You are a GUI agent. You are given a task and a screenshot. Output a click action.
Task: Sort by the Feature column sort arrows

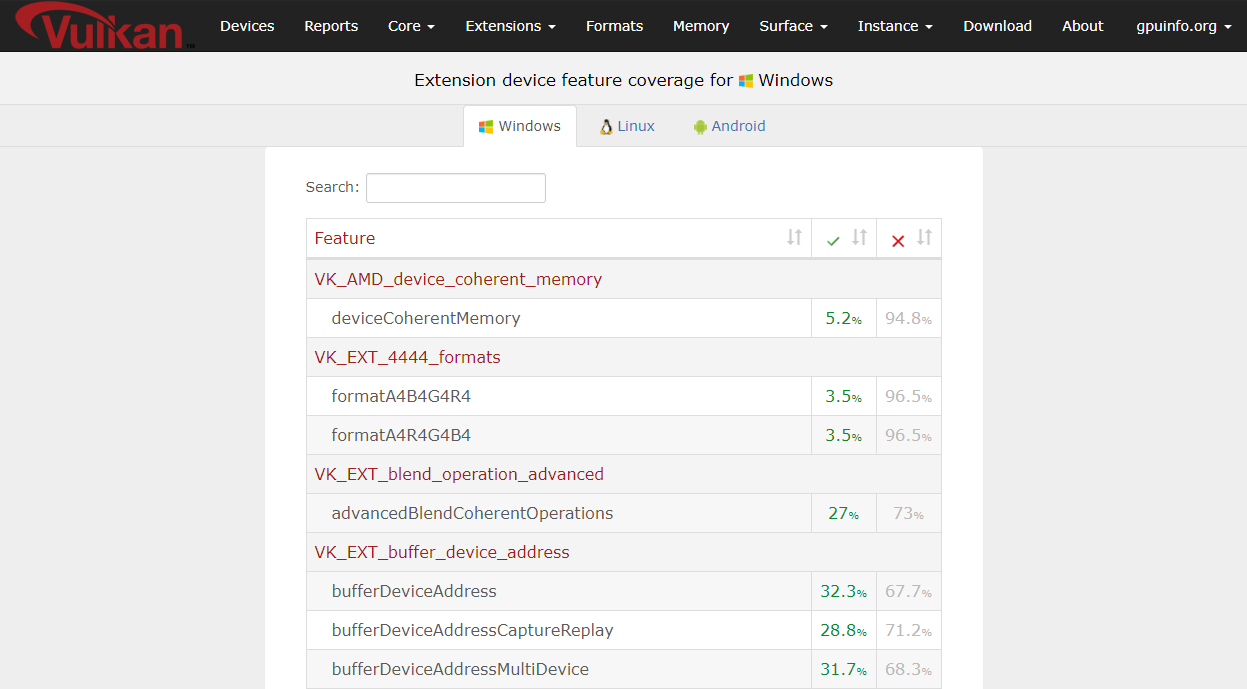click(794, 238)
